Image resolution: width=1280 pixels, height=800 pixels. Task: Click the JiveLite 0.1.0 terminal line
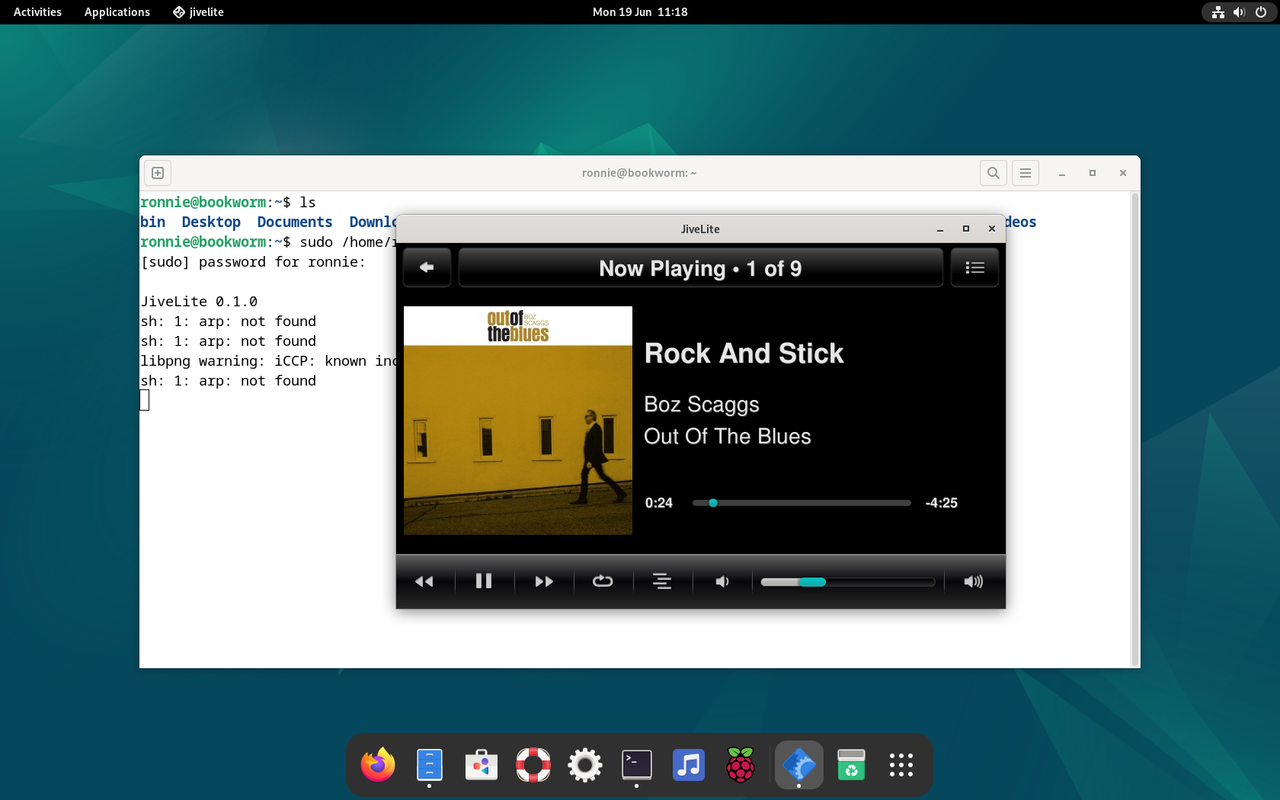199,301
